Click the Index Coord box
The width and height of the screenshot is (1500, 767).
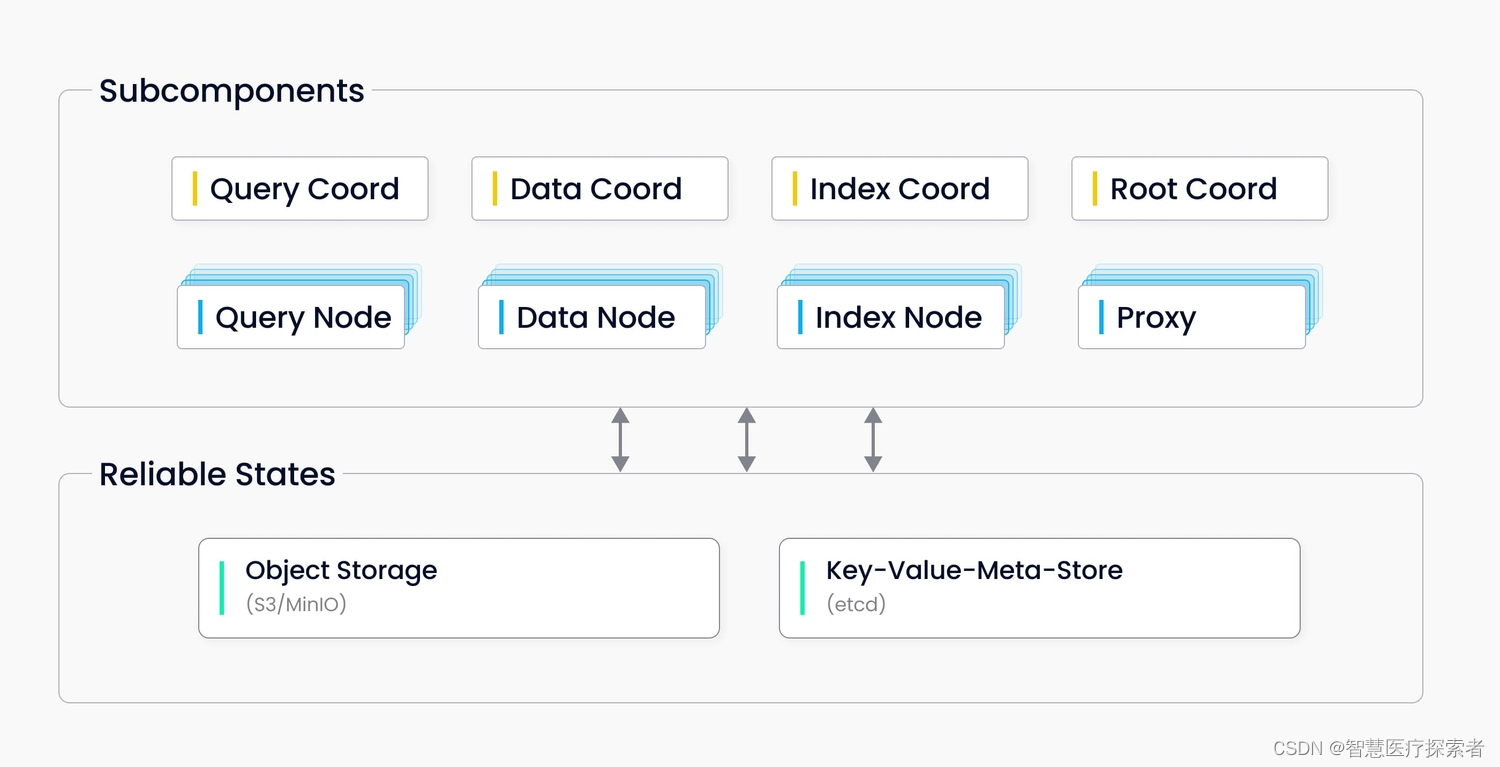tap(900, 188)
